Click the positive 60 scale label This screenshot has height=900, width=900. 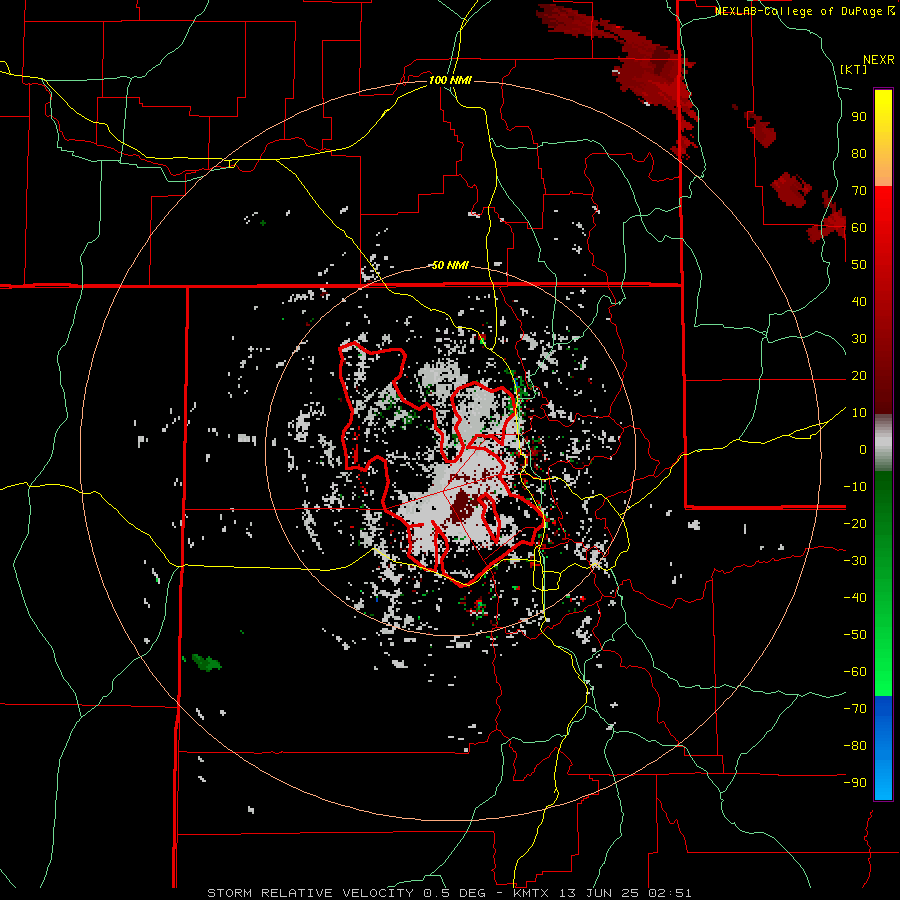(859, 227)
